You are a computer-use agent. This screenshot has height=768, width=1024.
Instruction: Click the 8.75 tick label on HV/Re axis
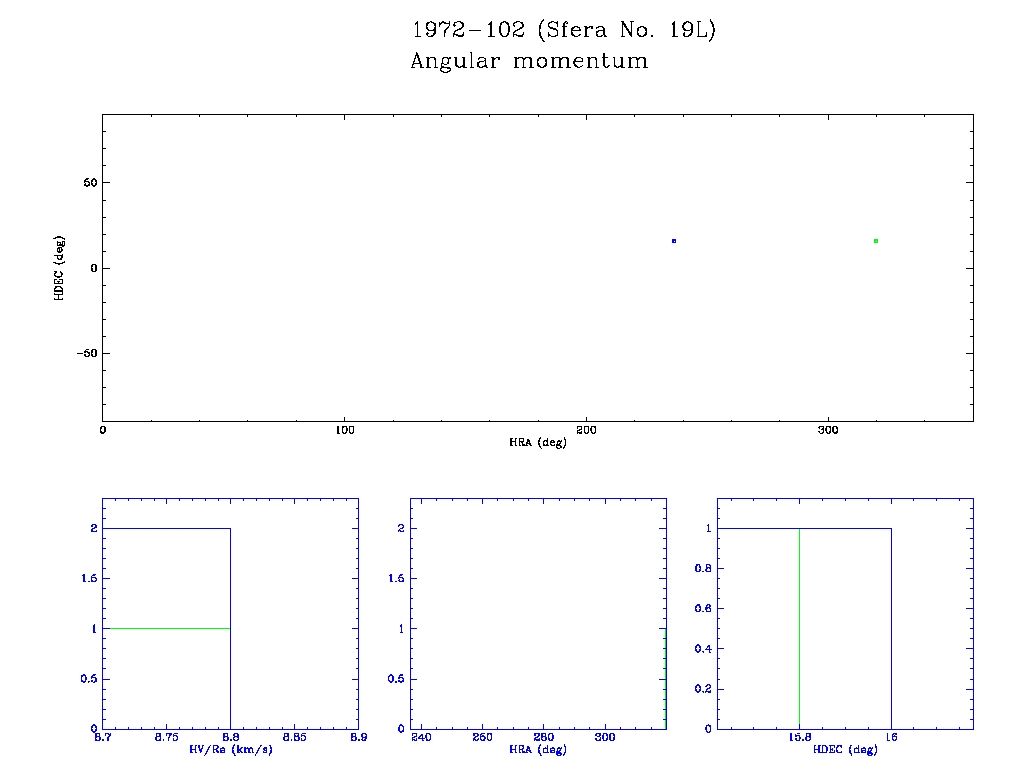(x=166, y=737)
